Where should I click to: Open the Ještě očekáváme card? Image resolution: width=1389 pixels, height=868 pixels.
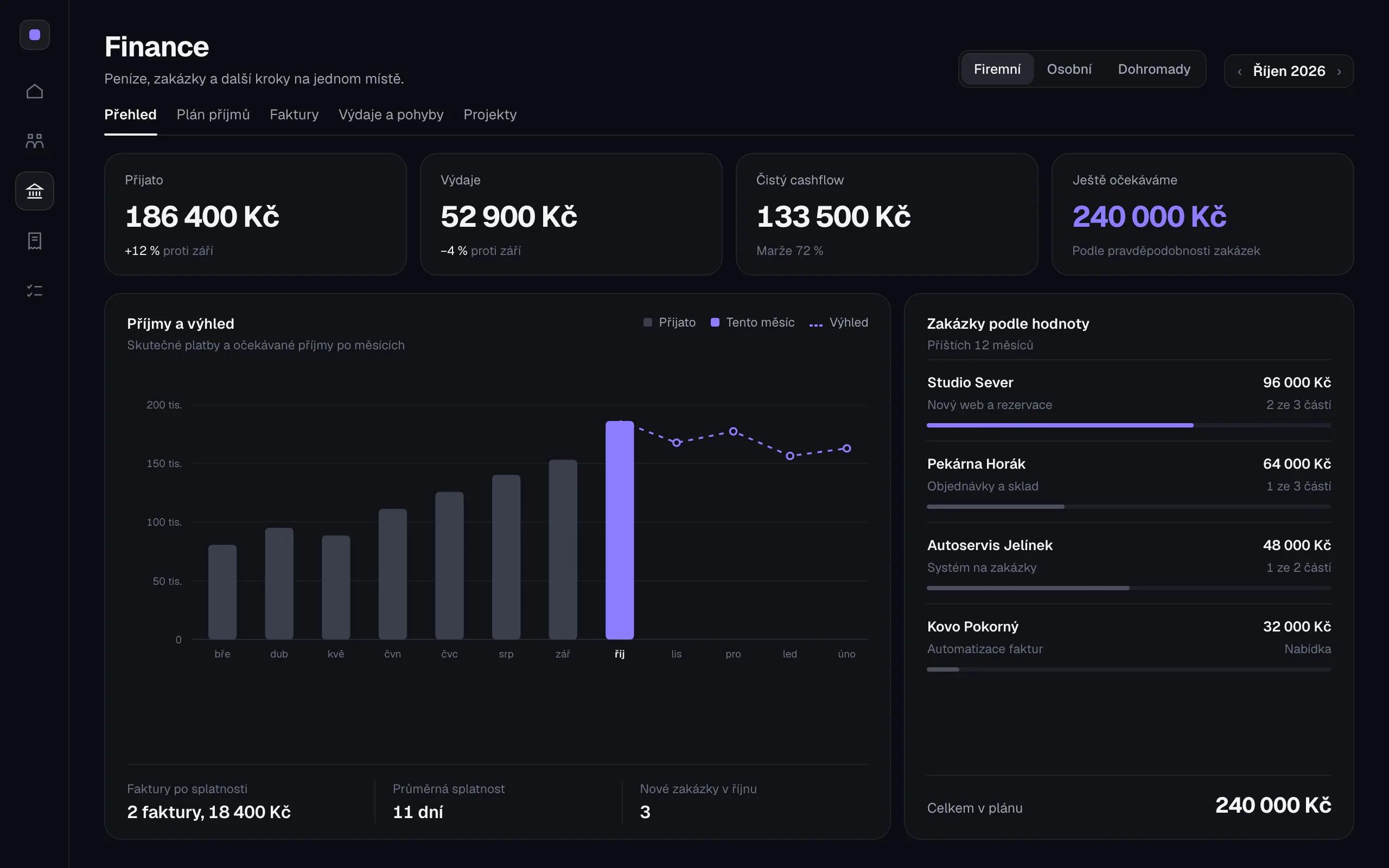(1202, 214)
